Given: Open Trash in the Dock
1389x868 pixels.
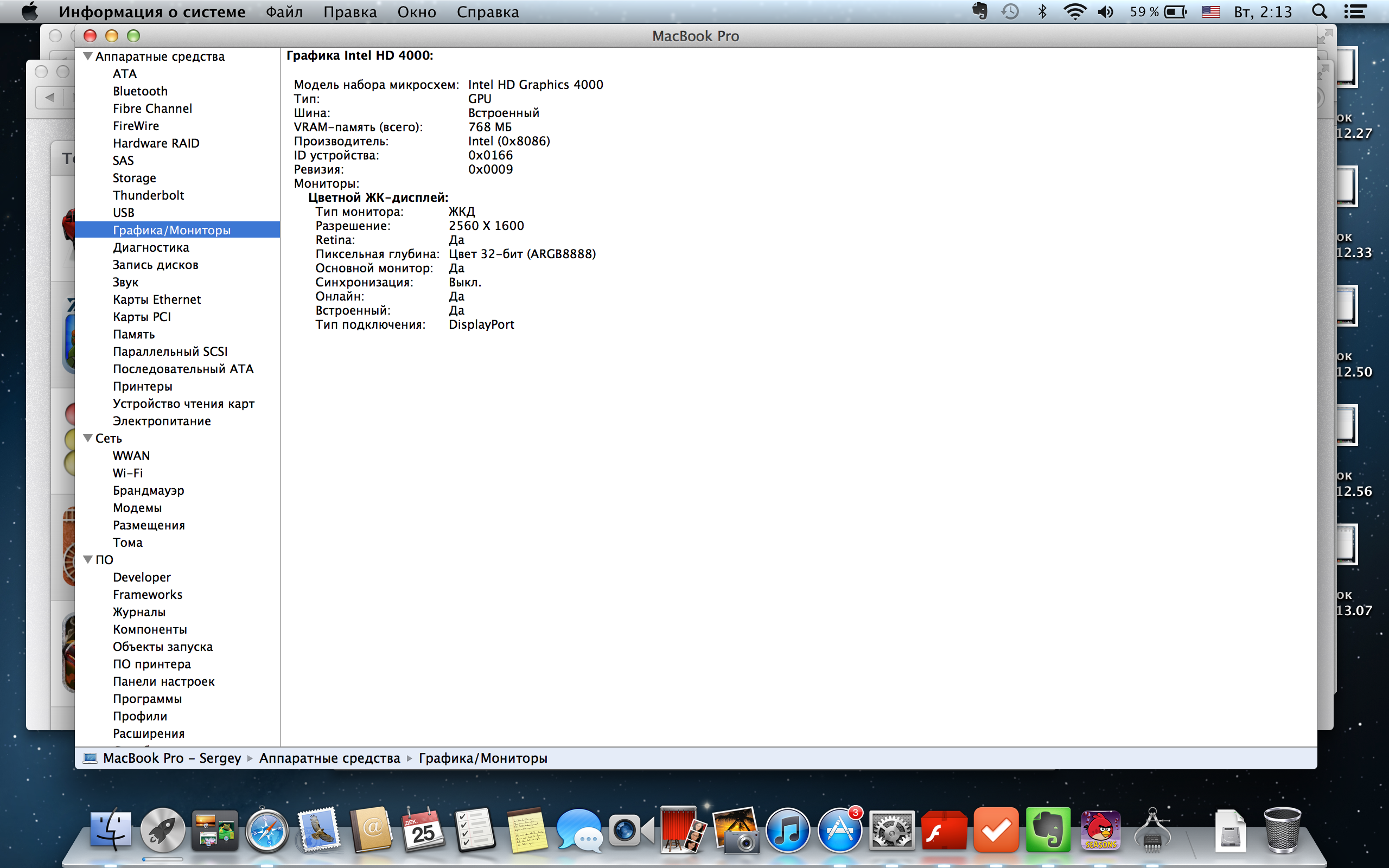Looking at the screenshot, I should pyautogui.click(x=1282, y=830).
